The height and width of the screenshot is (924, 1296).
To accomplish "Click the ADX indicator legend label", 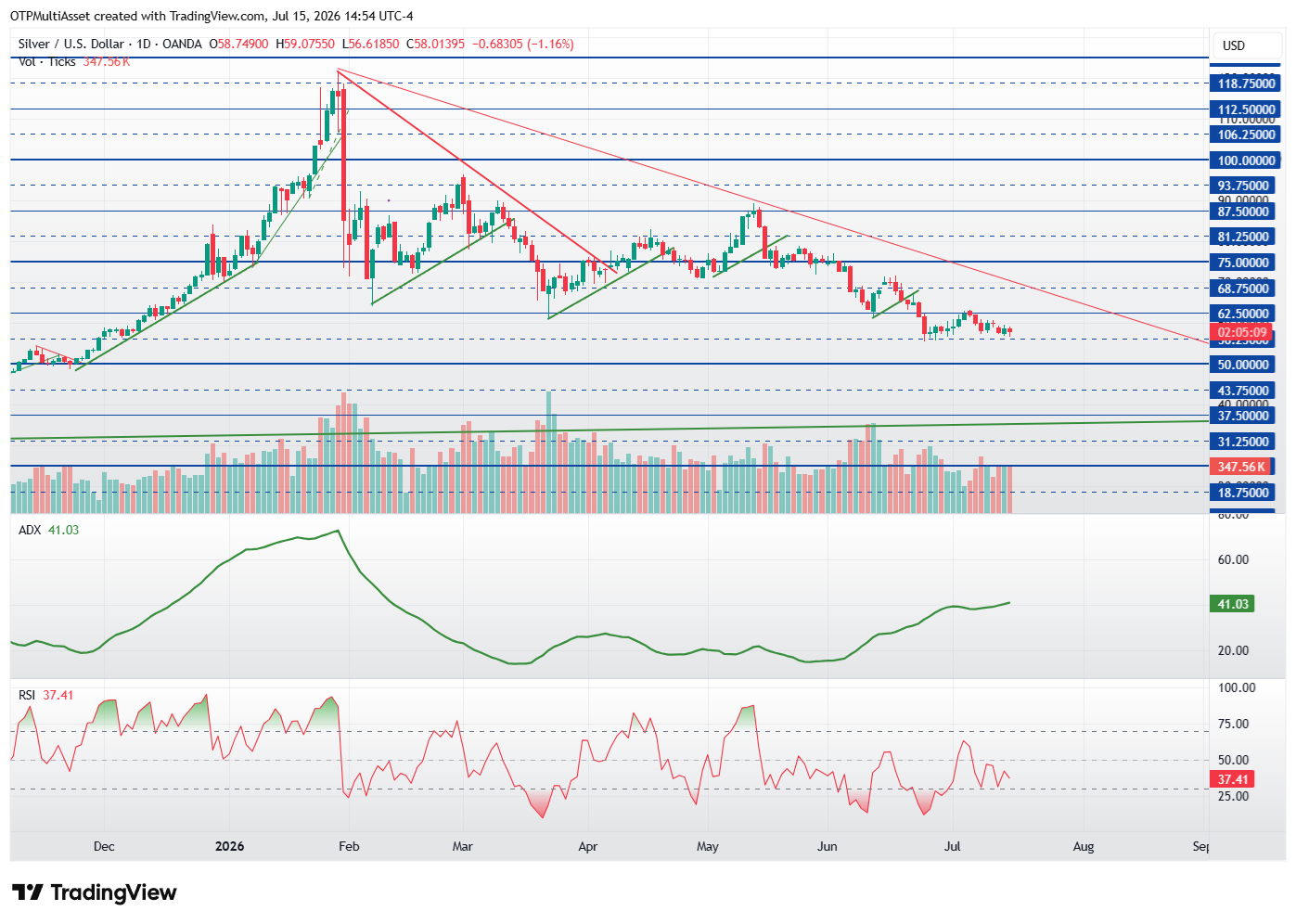I will click(30, 530).
